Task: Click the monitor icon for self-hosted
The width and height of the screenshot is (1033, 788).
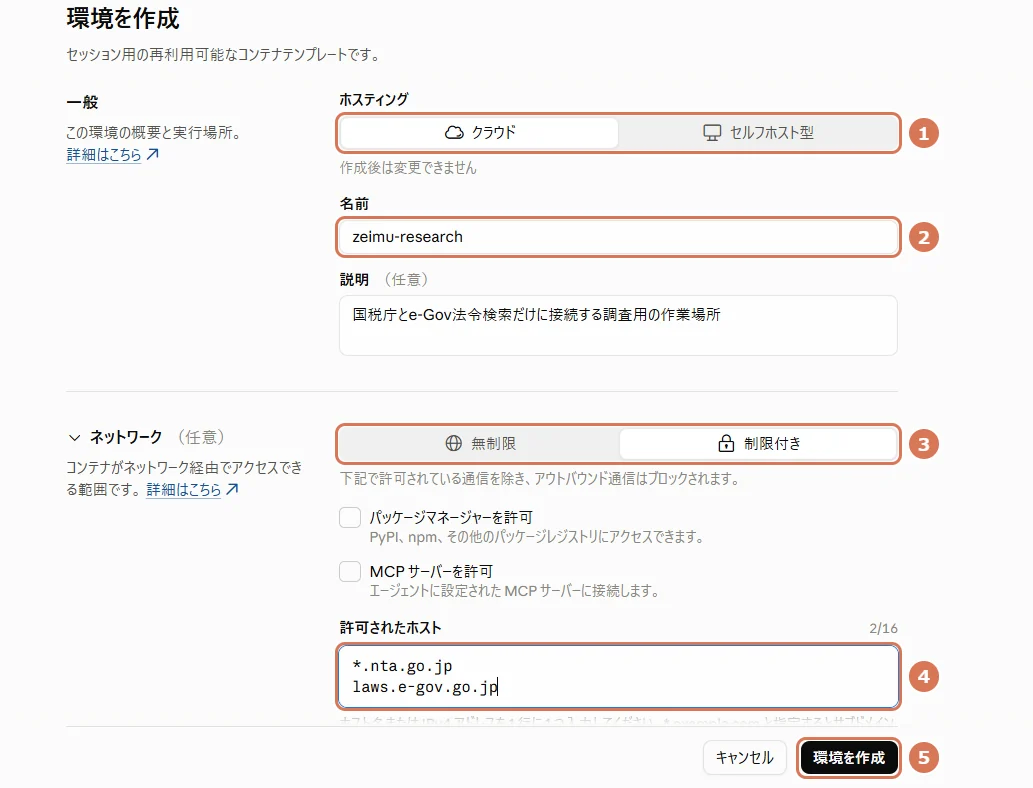Action: [x=712, y=132]
